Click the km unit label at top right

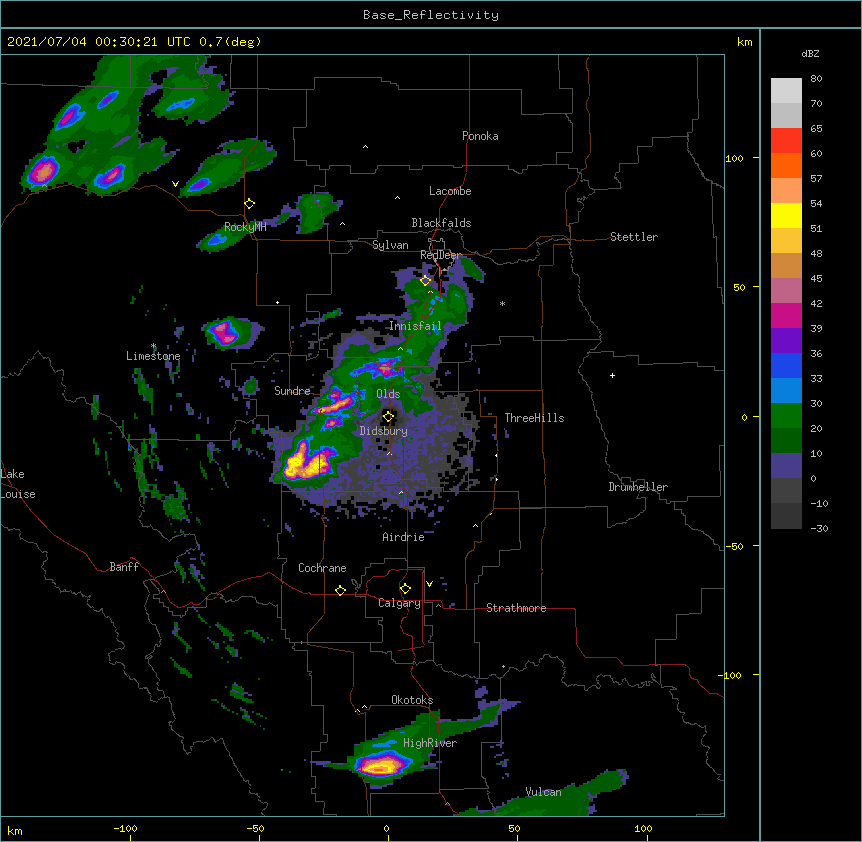tap(744, 42)
